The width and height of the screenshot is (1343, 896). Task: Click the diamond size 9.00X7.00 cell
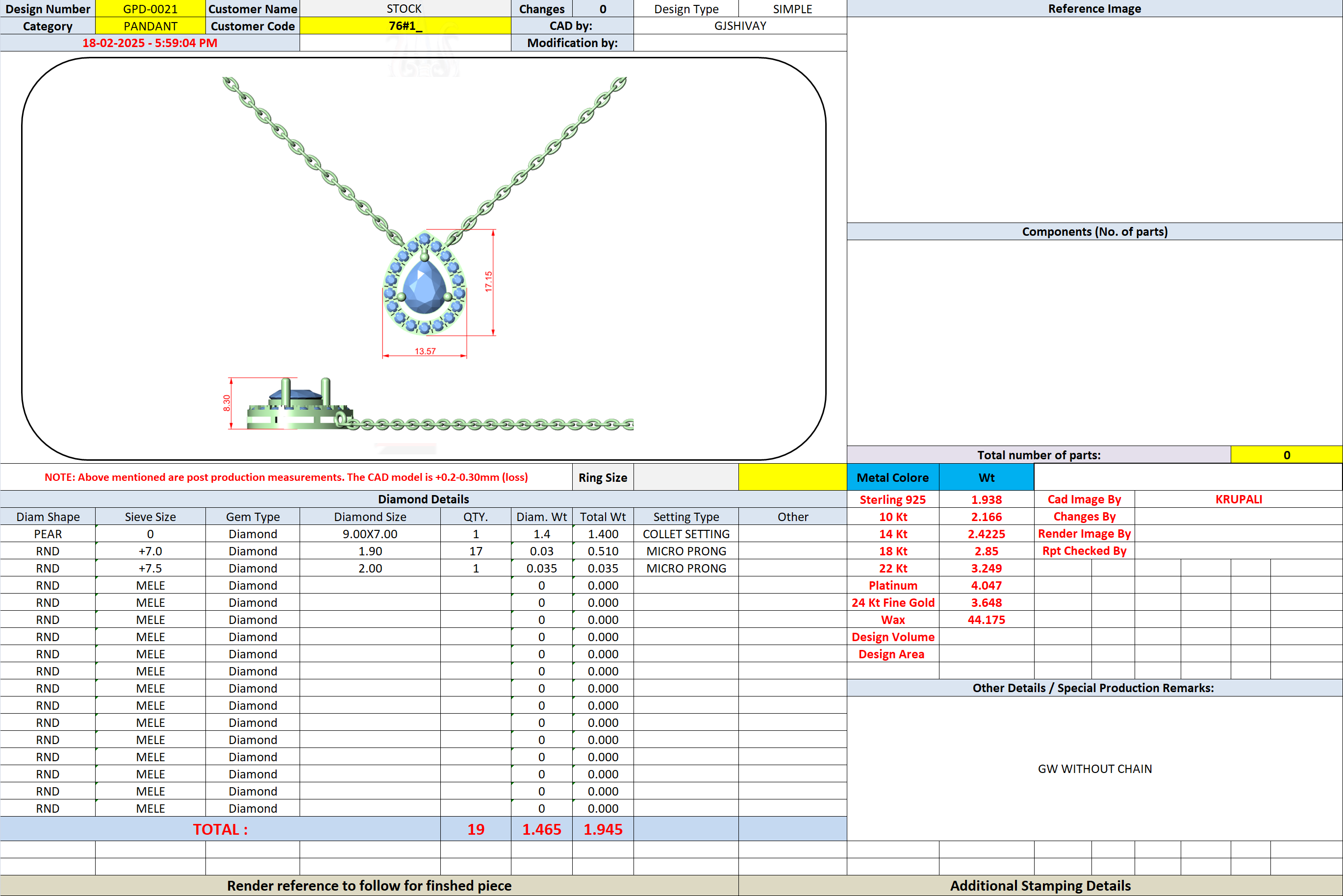click(370, 534)
